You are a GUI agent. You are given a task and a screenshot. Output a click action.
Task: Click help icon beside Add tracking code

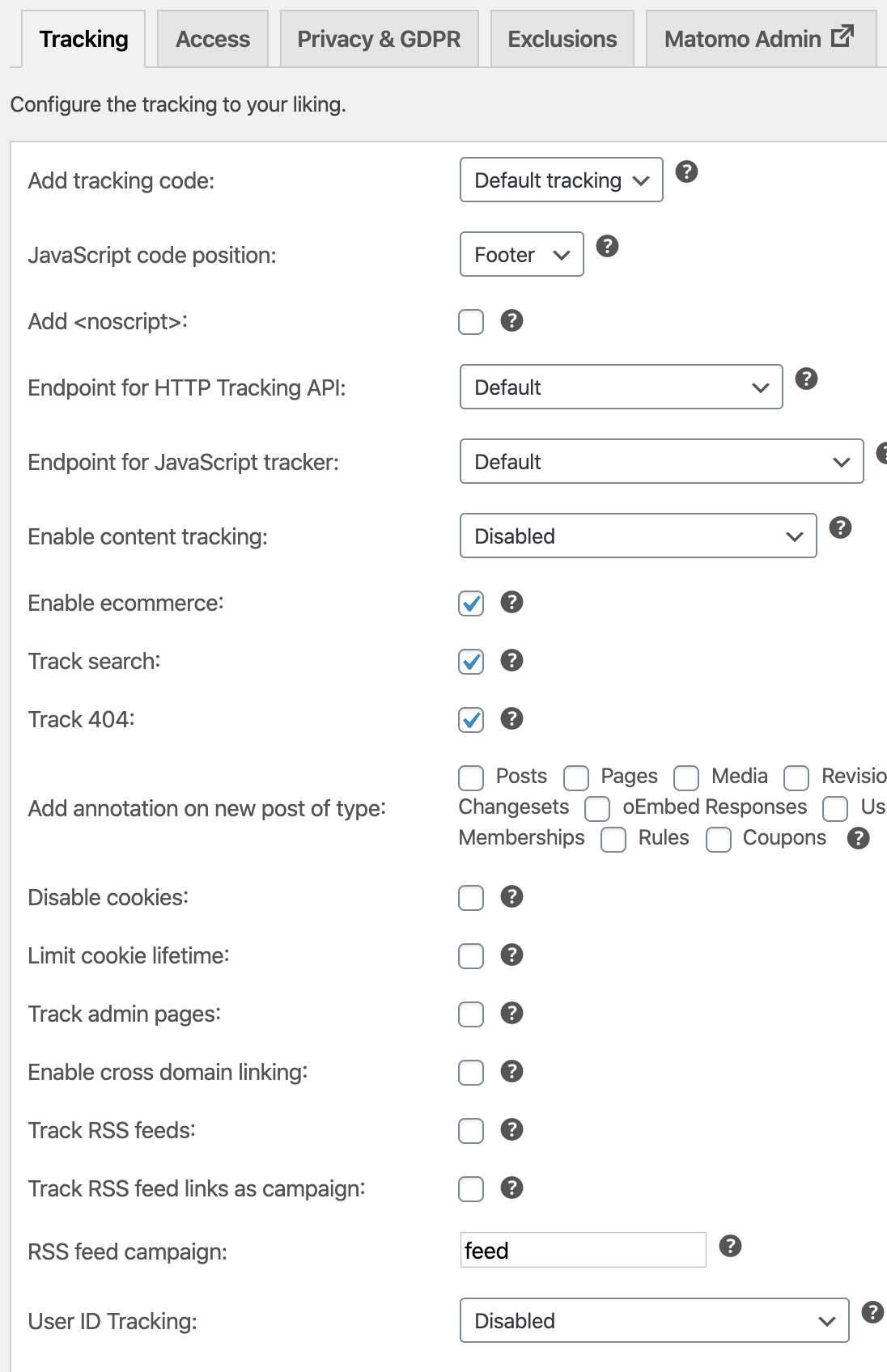tap(686, 171)
